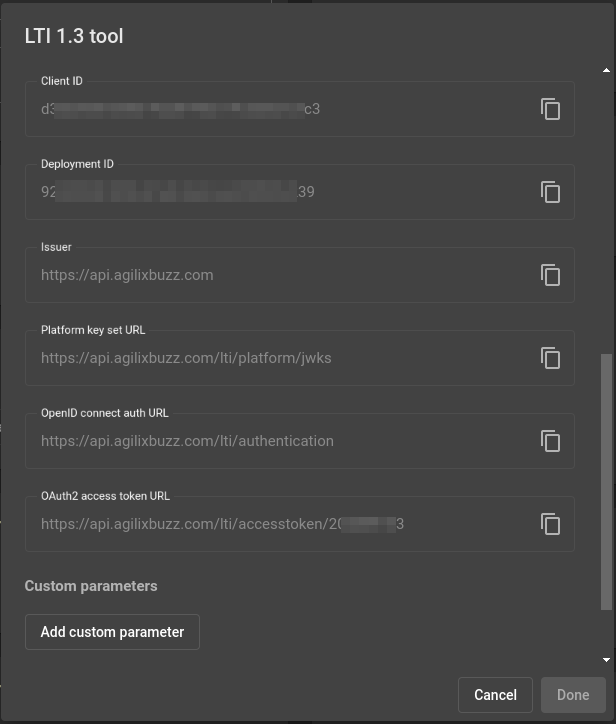Copy the OAuth2 access token URL

point(550,524)
